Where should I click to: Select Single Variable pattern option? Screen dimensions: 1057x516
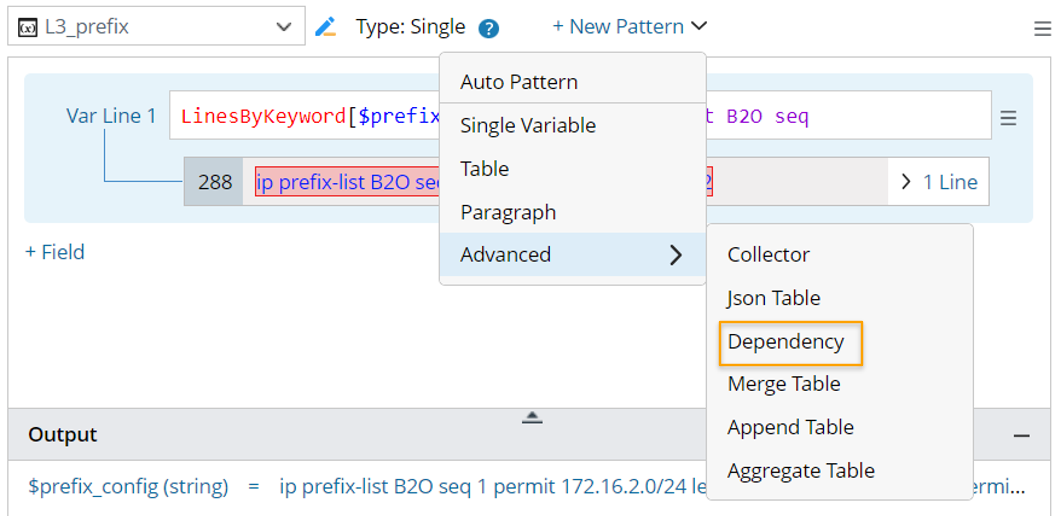(528, 125)
